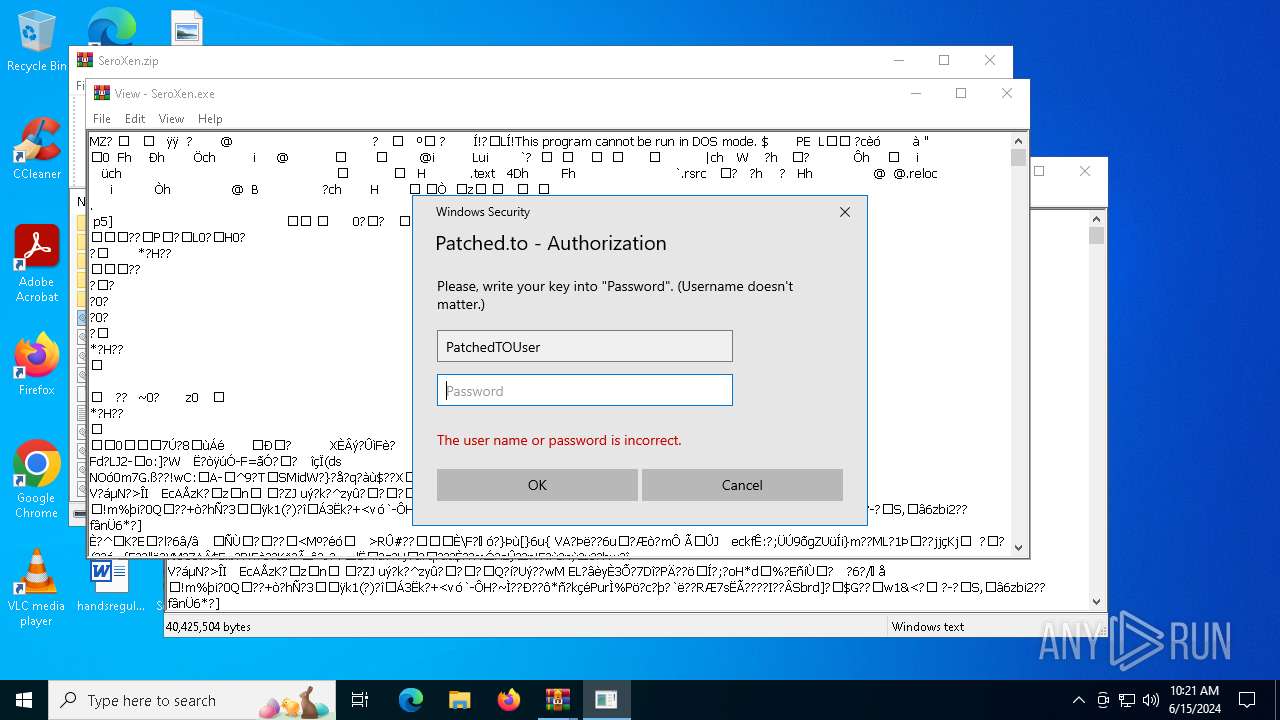Viewport: 1280px width, 720px height.
Task: Open Task View on the taskbar
Action: pos(360,700)
